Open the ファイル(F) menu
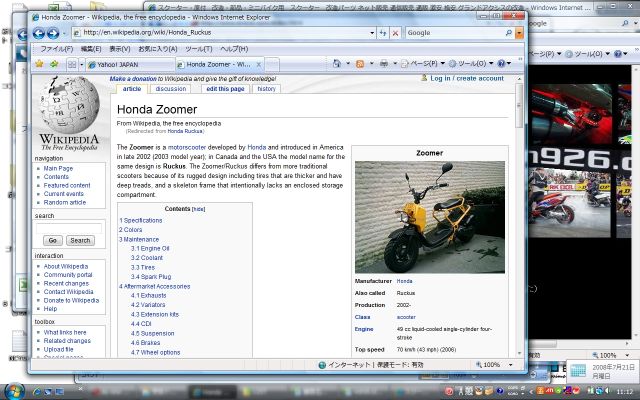Image resolution: width=640 pixels, height=400 pixels. pyautogui.click(x=56, y=49)
